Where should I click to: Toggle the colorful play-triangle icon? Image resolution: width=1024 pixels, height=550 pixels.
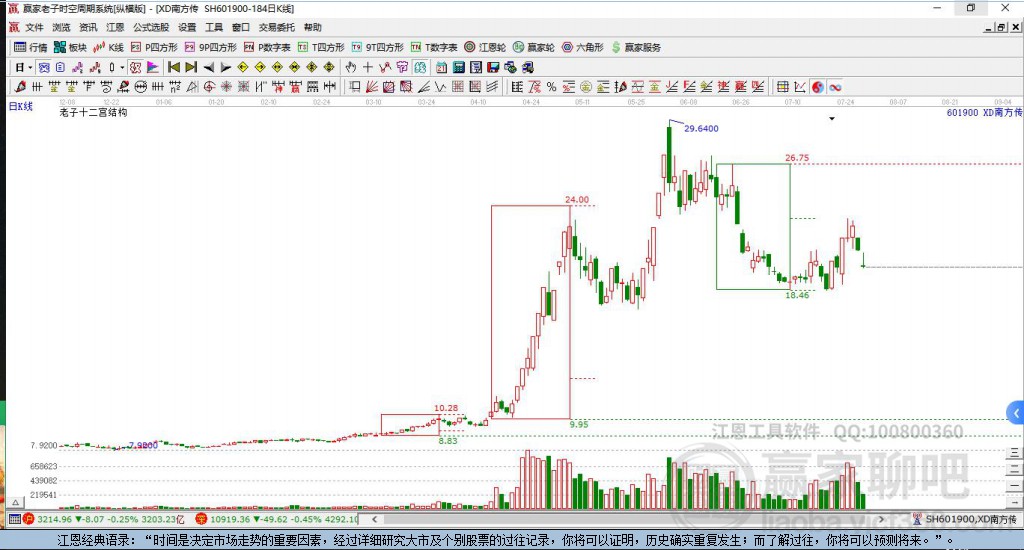pos(152,67)
